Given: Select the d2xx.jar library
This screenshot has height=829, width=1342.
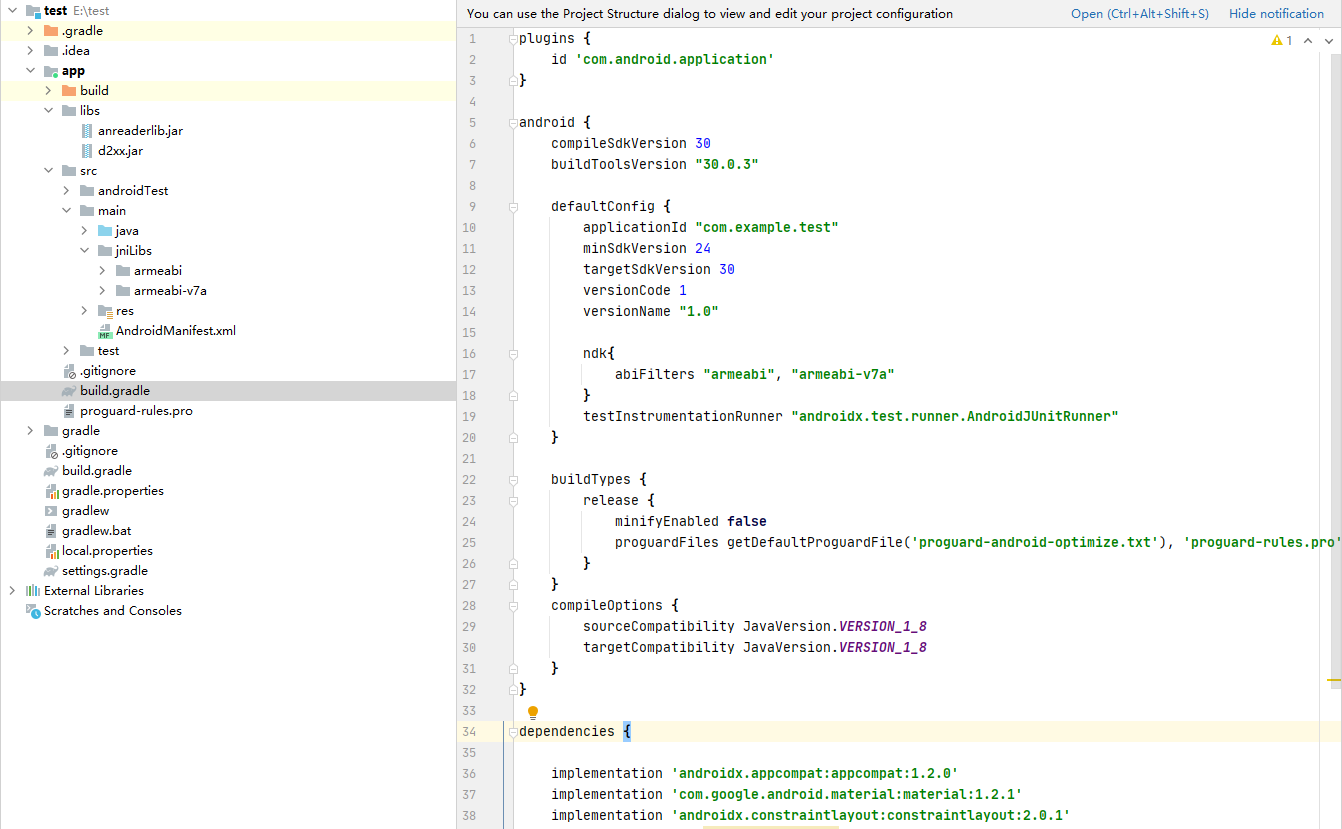Looking at the screenshot, I should click(120, 150).
